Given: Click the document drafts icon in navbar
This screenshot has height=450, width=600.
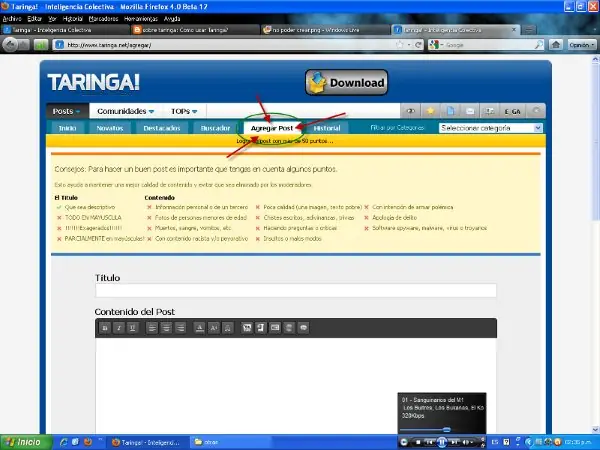Looking at the screenshot, I should coord(450,111).
